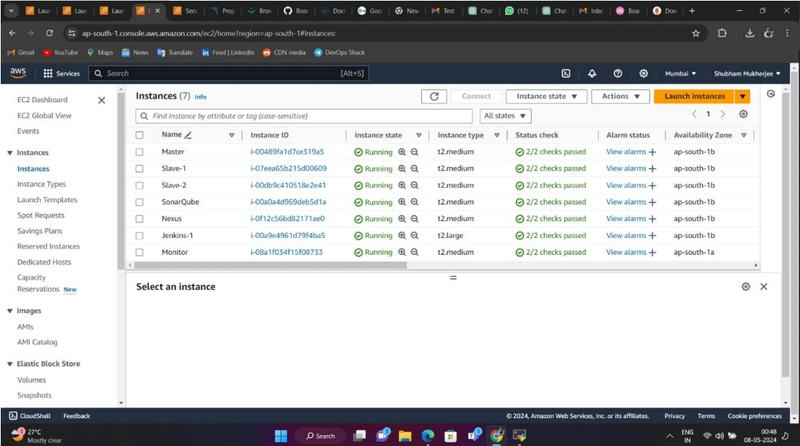Screen dimensions: 800x446
Task: Go to previous page of instances
Action: (694, 114)
